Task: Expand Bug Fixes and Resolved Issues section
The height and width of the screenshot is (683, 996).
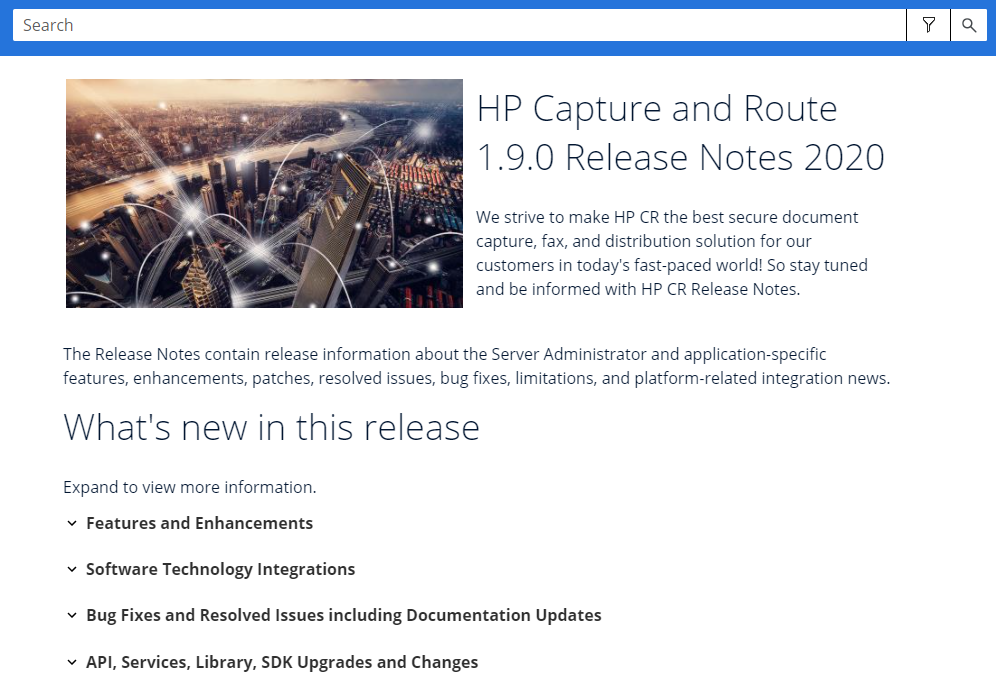Action: pyautogui.click(x=334, y=616)
